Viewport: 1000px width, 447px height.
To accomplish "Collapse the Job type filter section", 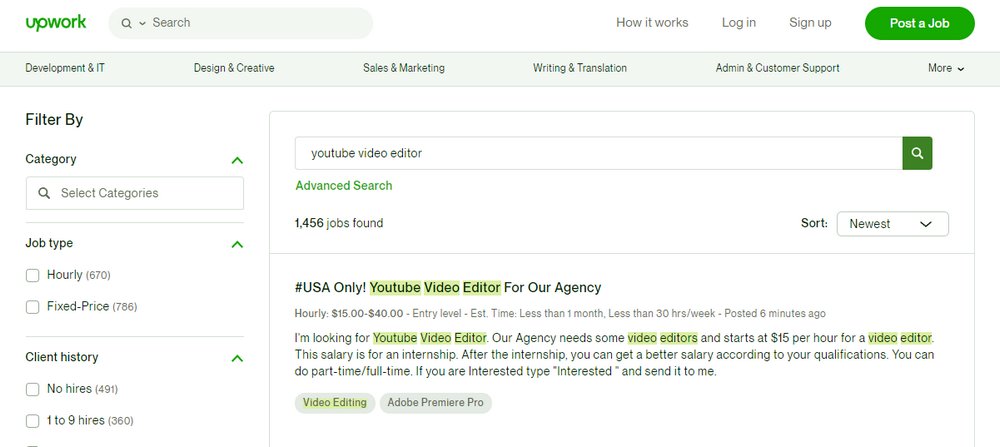I will 237,244.
